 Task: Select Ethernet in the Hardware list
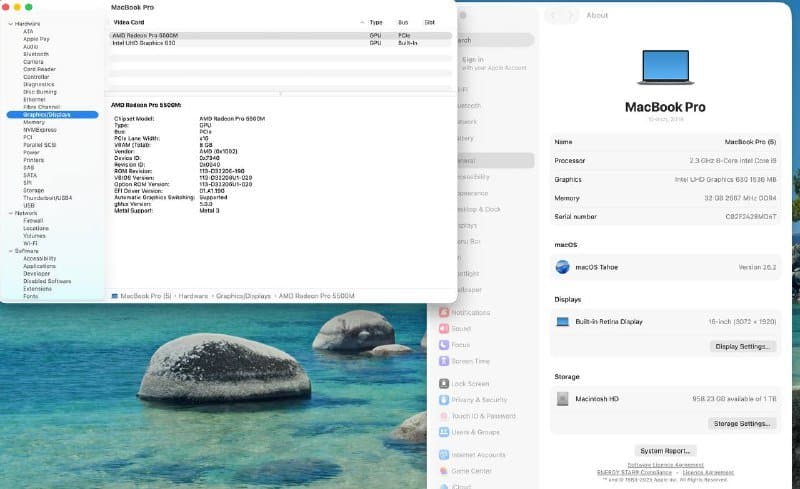coord(34,100)
